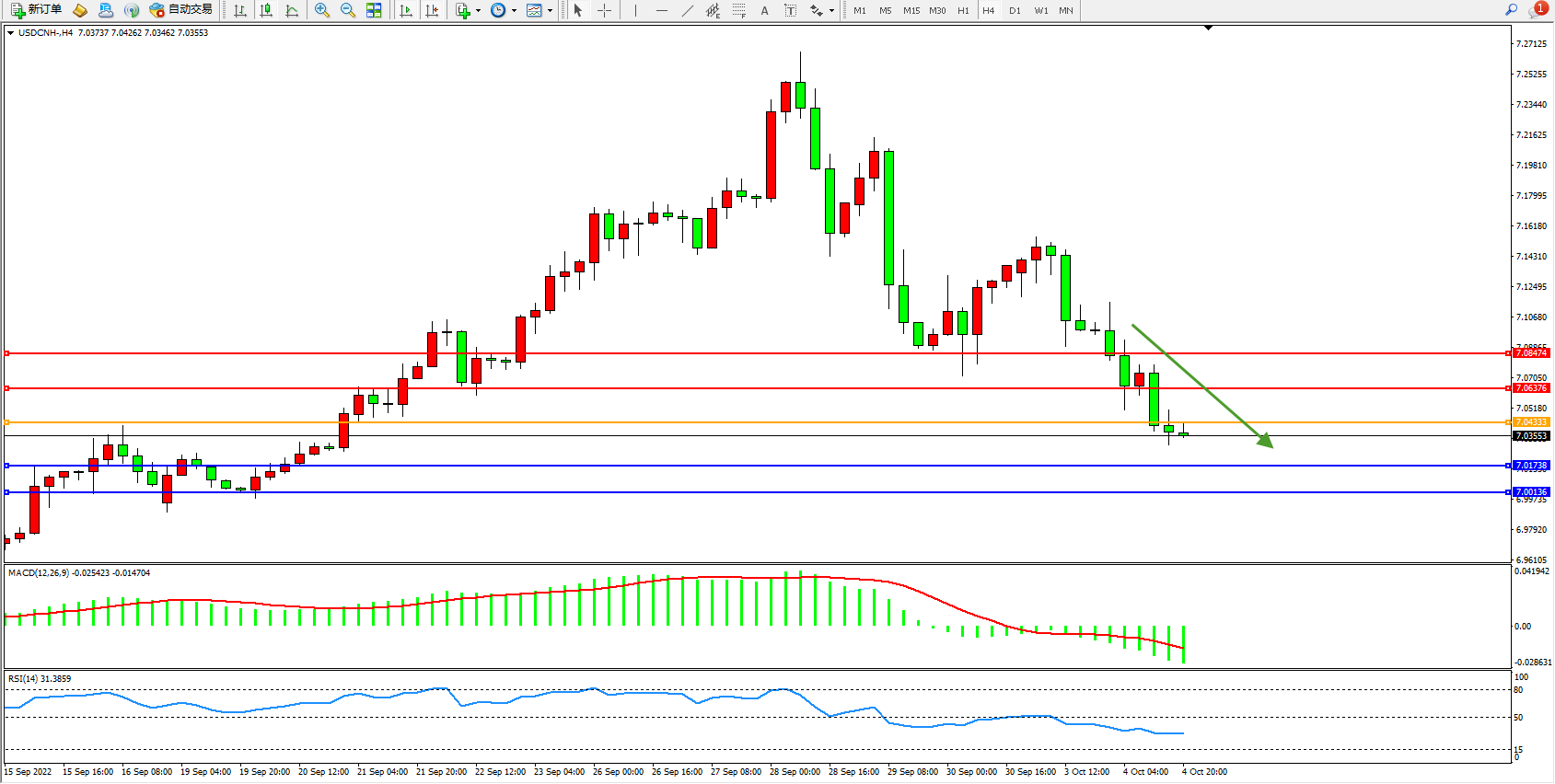
Task: Select the crosshair tool
Action: pos(605,10)
